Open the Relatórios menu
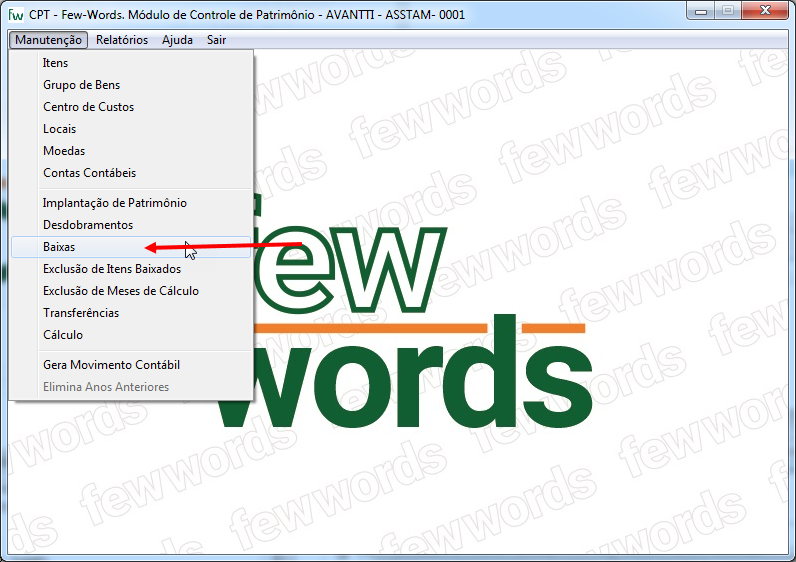This screenshot has width=796, height=562. point(122,40)
